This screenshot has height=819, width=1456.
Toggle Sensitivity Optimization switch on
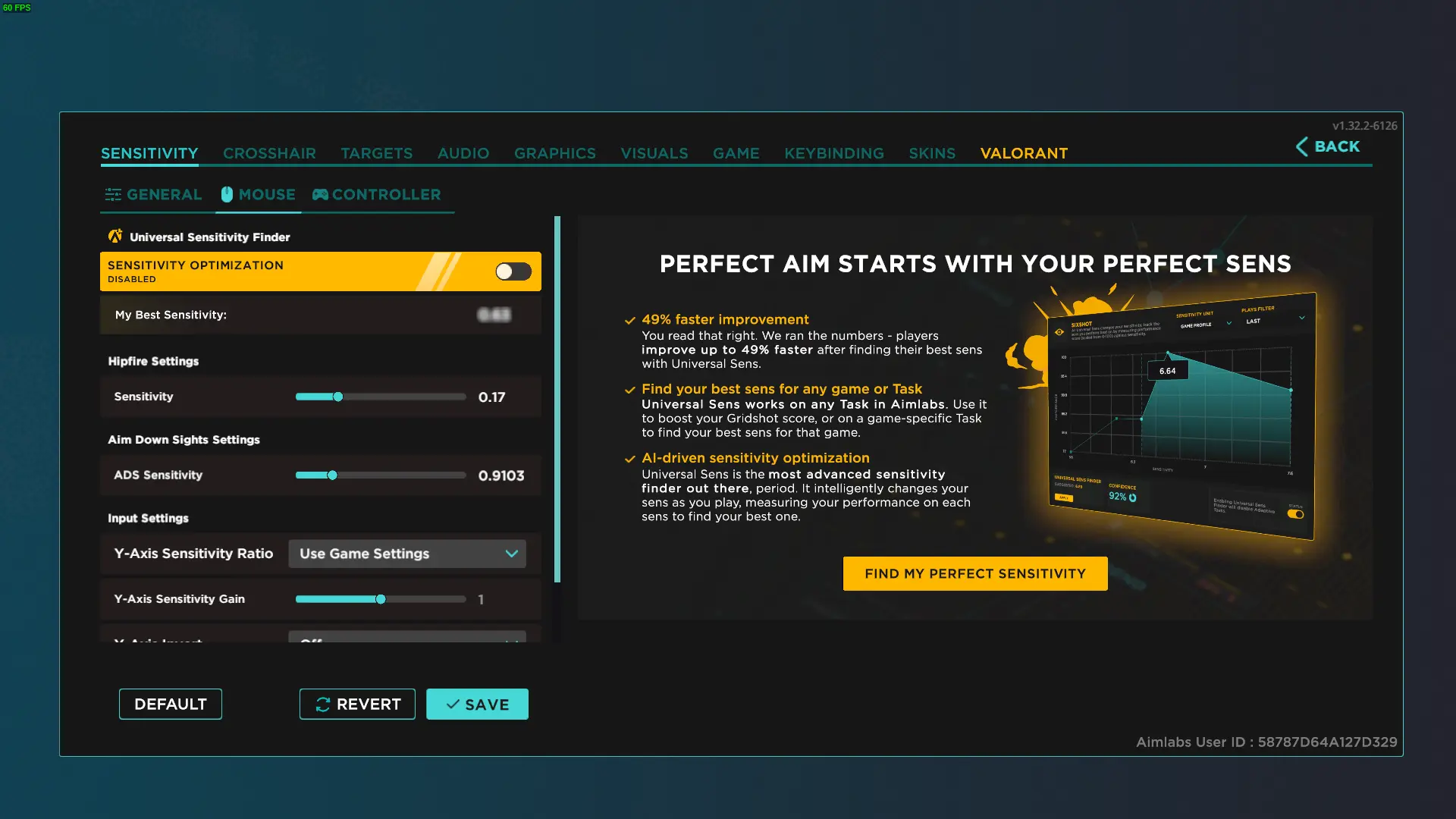[513, 271]
